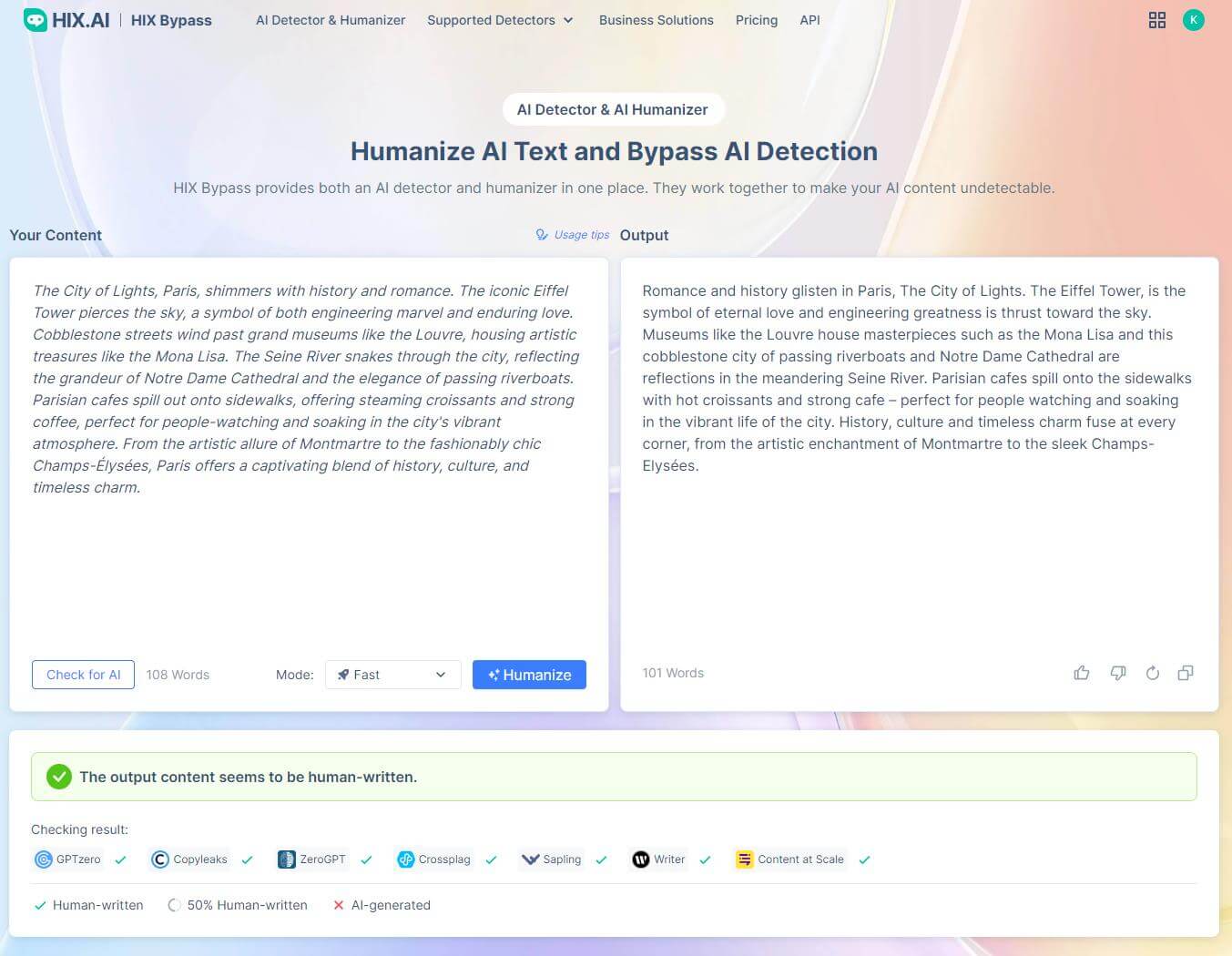Give thumbs up to the output text
Viewport: 1232px width, 956px height.
1081,673
